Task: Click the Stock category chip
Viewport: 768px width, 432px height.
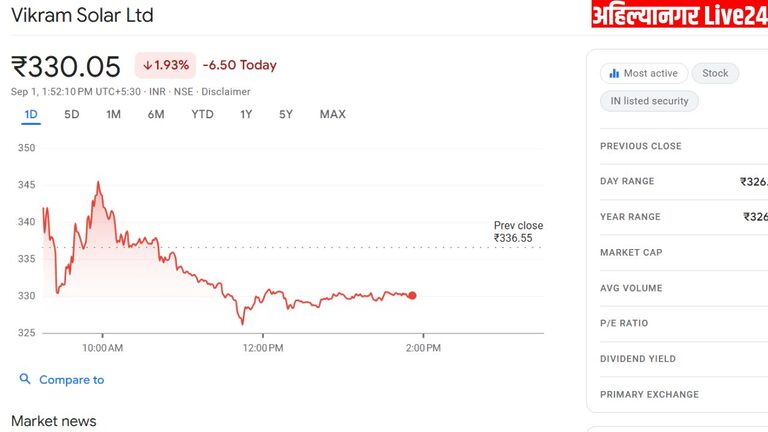Action: coord(715,74)
